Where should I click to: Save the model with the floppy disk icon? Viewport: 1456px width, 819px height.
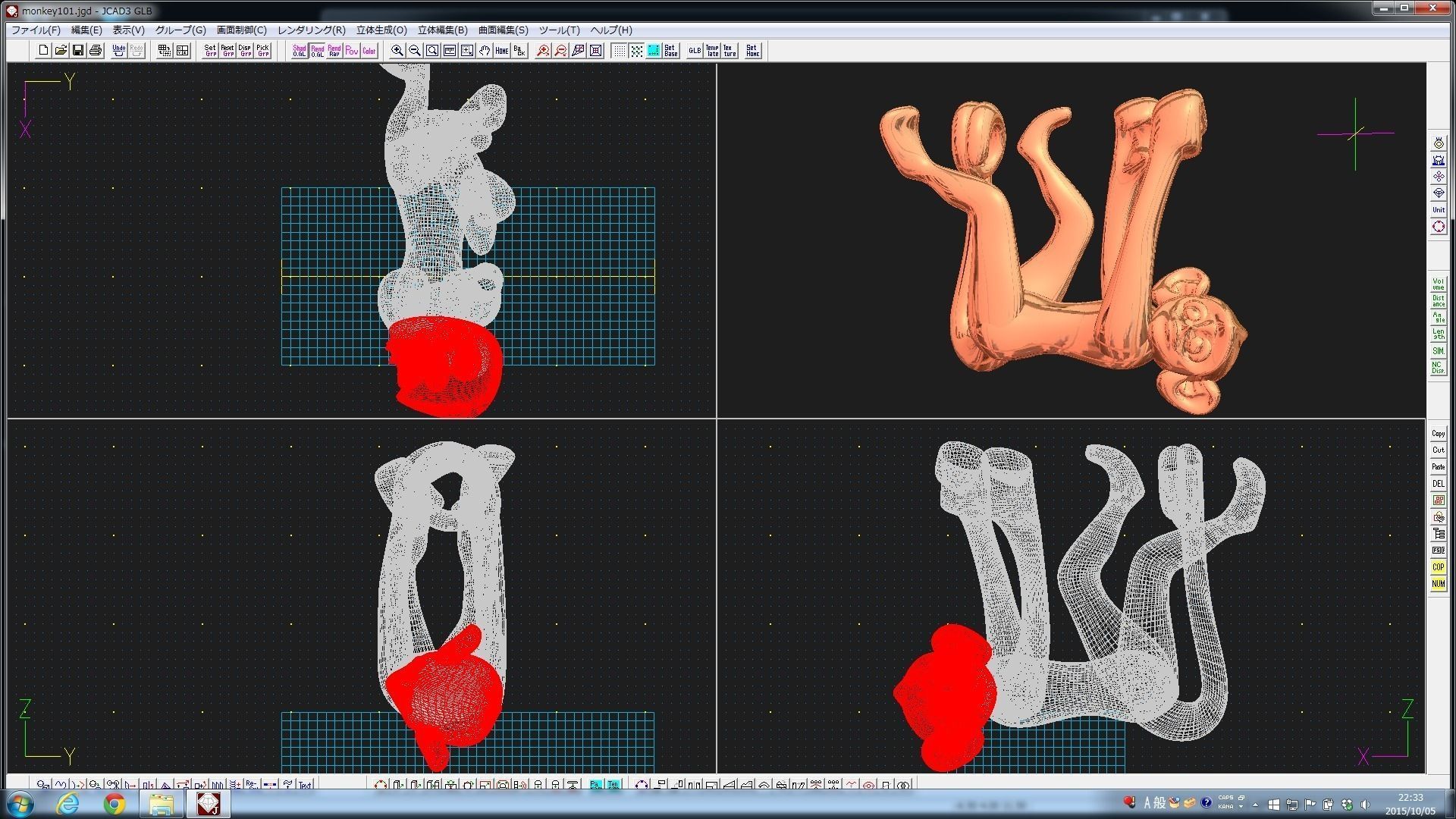pyautogui.click(x=78, y=51)
